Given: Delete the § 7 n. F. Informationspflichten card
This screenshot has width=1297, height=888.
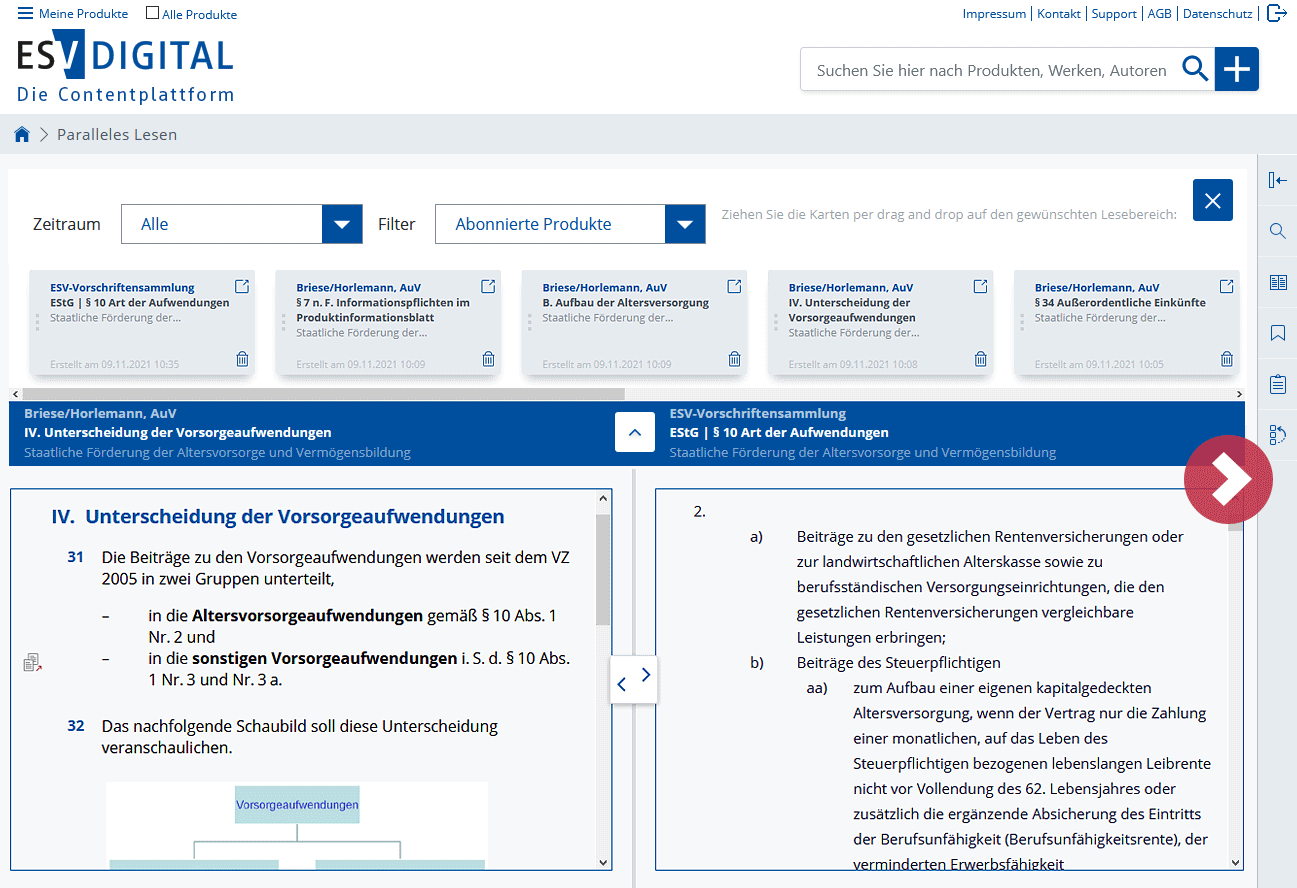Looking at the screenshot, I should [x=488, y=359].
